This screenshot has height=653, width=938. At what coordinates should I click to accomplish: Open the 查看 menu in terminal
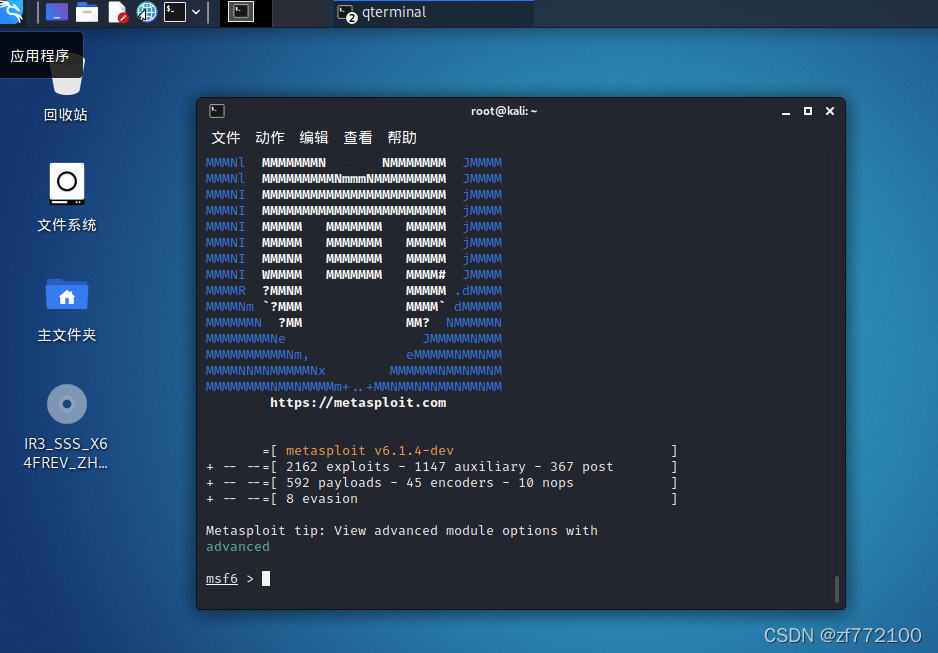pyautogui.click(x=358, y=138)
